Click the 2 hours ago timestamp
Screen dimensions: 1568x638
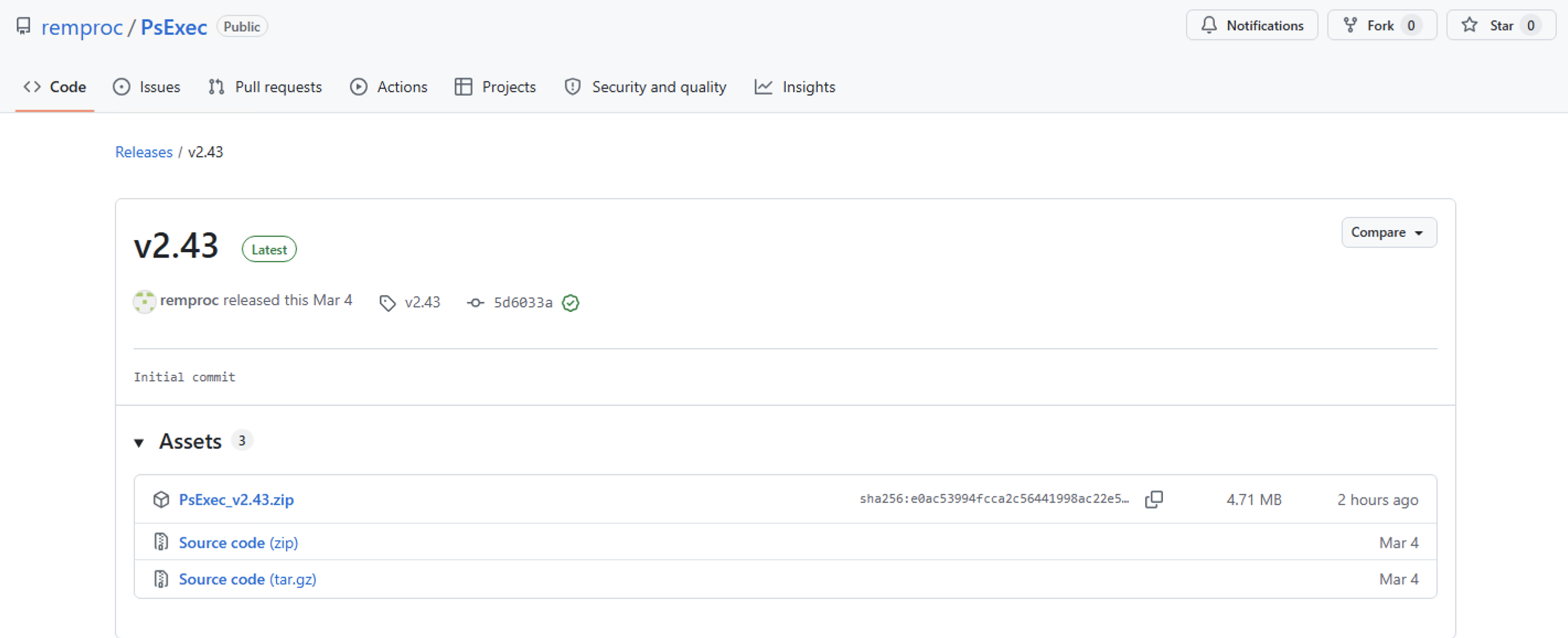1377,500
